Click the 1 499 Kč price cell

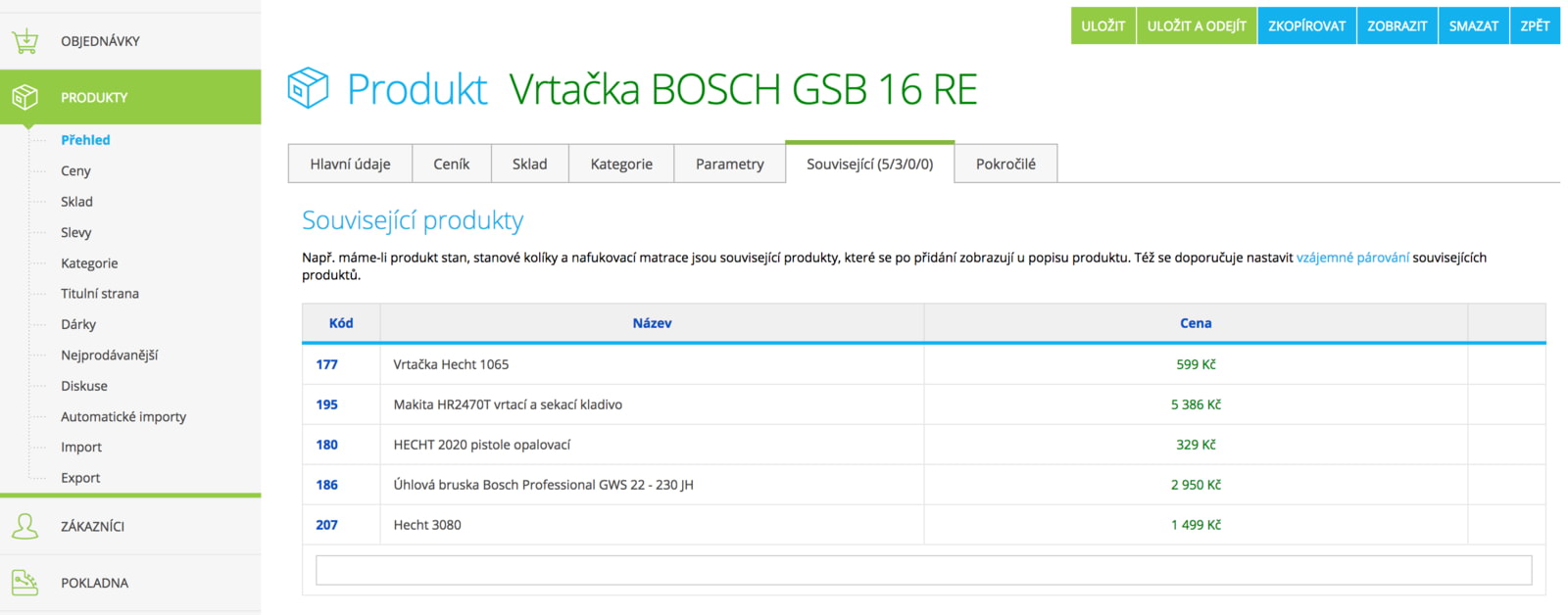tap(1196, 525)
